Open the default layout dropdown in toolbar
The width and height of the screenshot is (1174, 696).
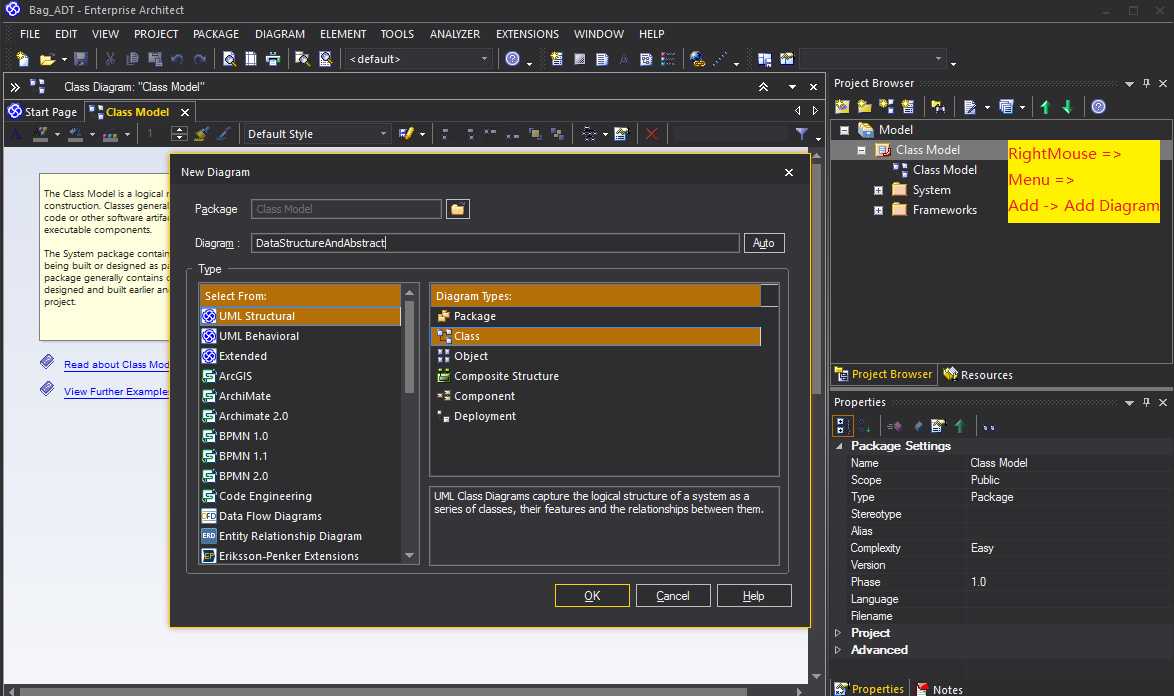[484, 59]
